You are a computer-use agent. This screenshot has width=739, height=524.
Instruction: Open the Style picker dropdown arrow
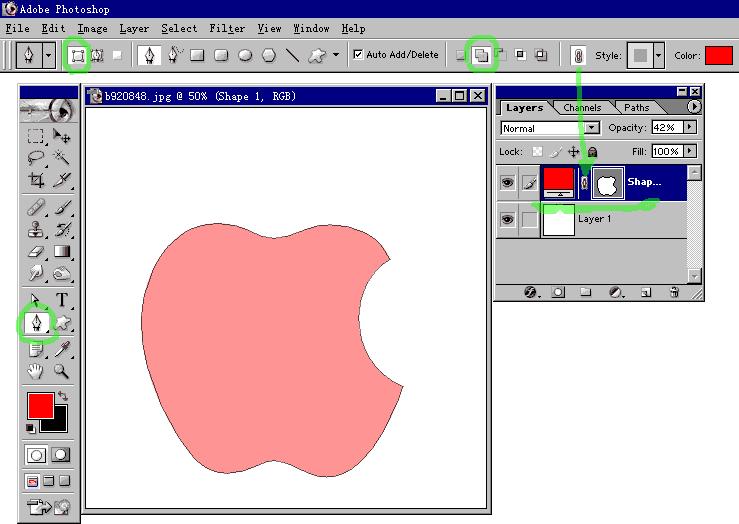(x=658, y=56)
